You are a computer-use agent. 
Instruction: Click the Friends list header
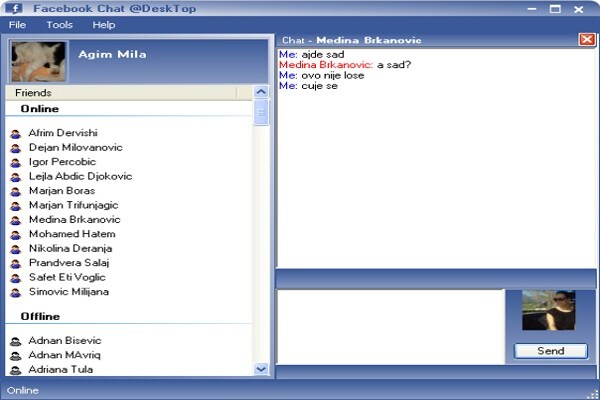pyautogui.click(x=121, y=93)
